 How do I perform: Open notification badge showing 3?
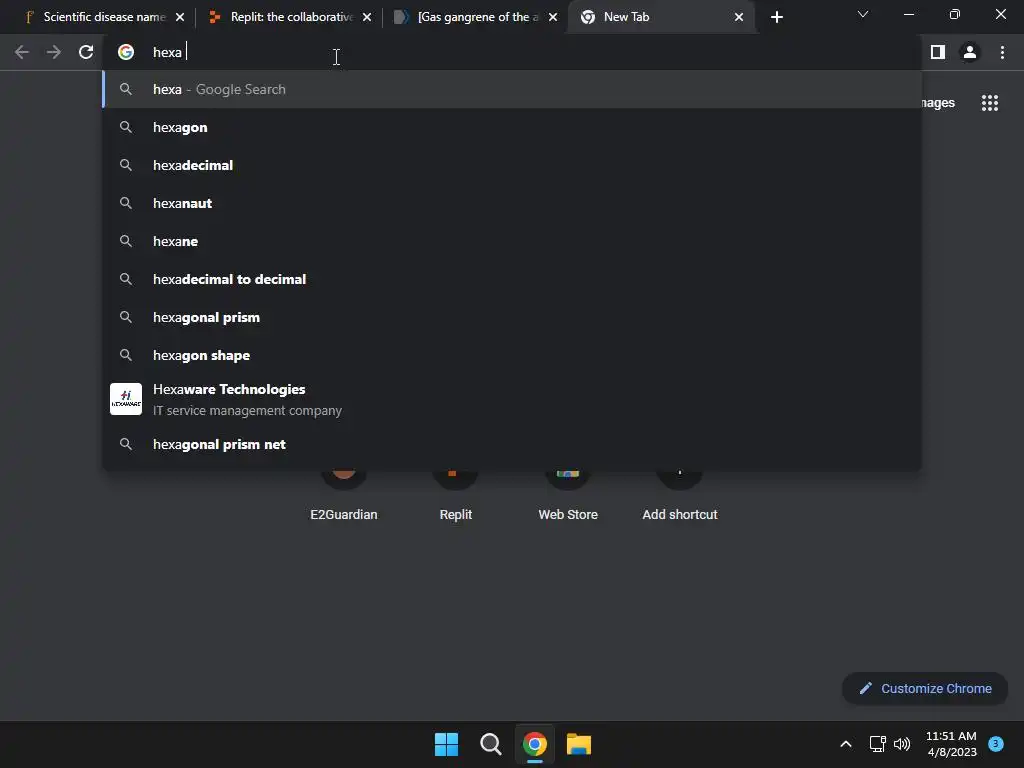coord(996,743)
